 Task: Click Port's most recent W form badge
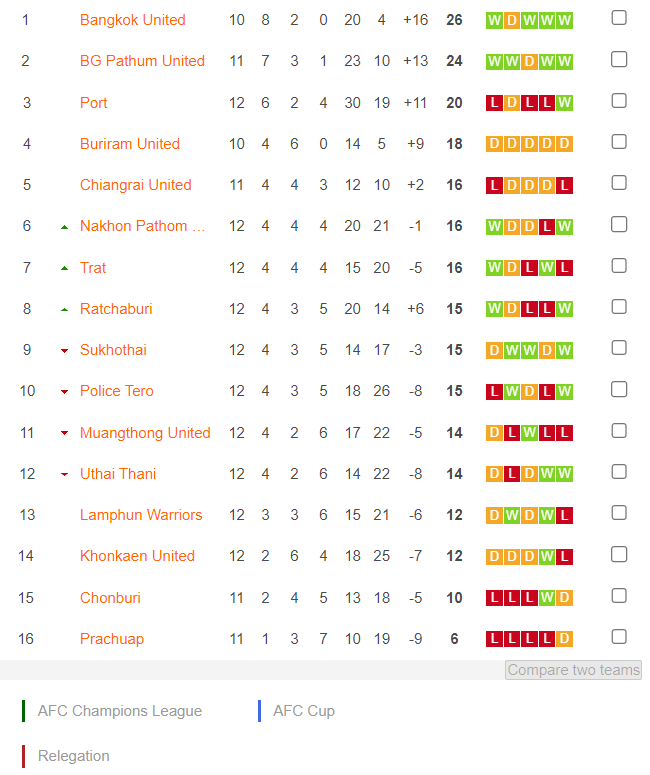564,103
